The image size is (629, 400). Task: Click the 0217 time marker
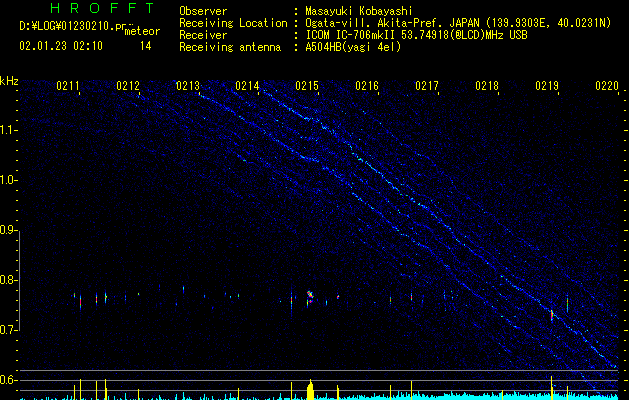point(427,86)
